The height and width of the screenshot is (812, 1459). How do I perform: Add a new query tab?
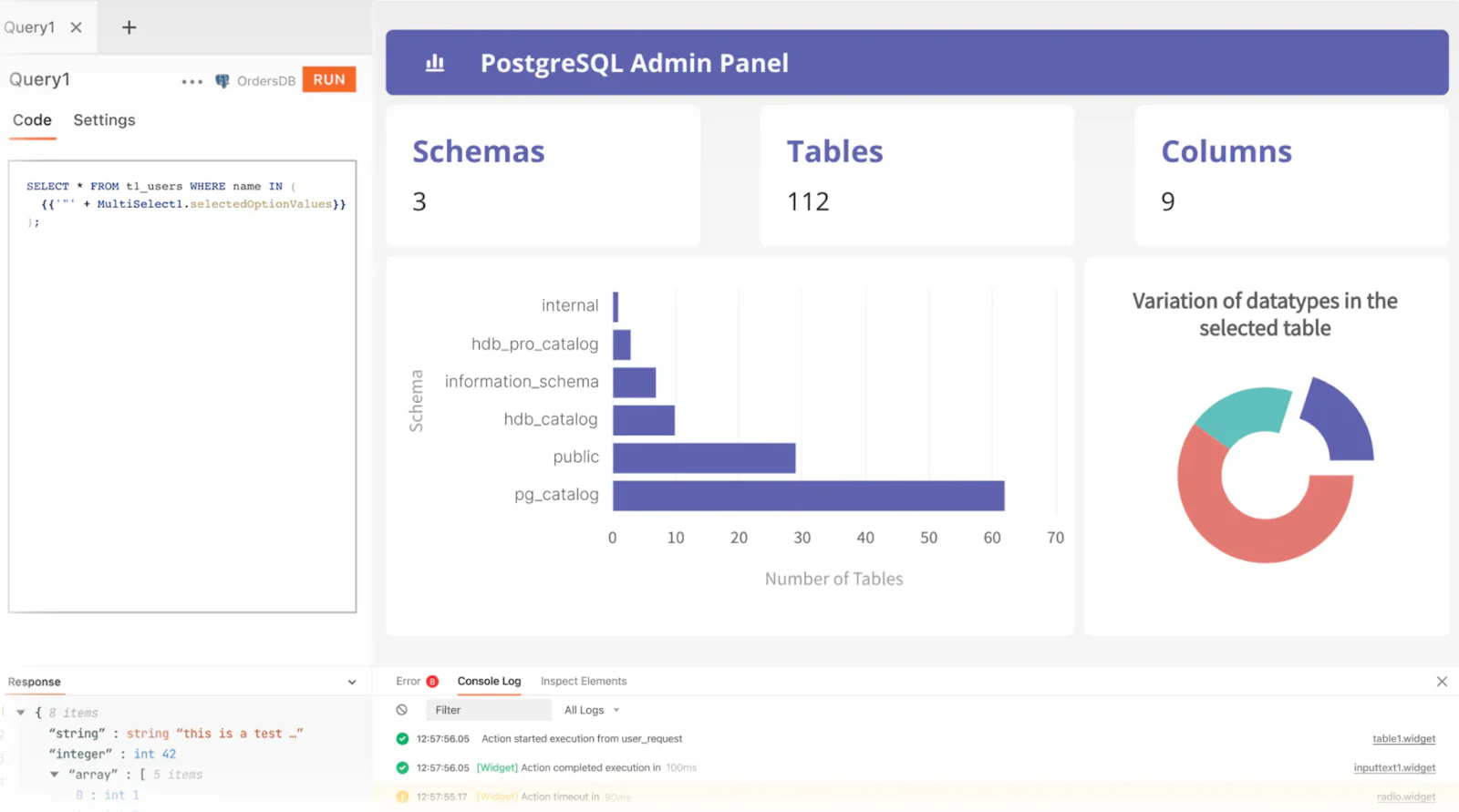click(129, 27)
